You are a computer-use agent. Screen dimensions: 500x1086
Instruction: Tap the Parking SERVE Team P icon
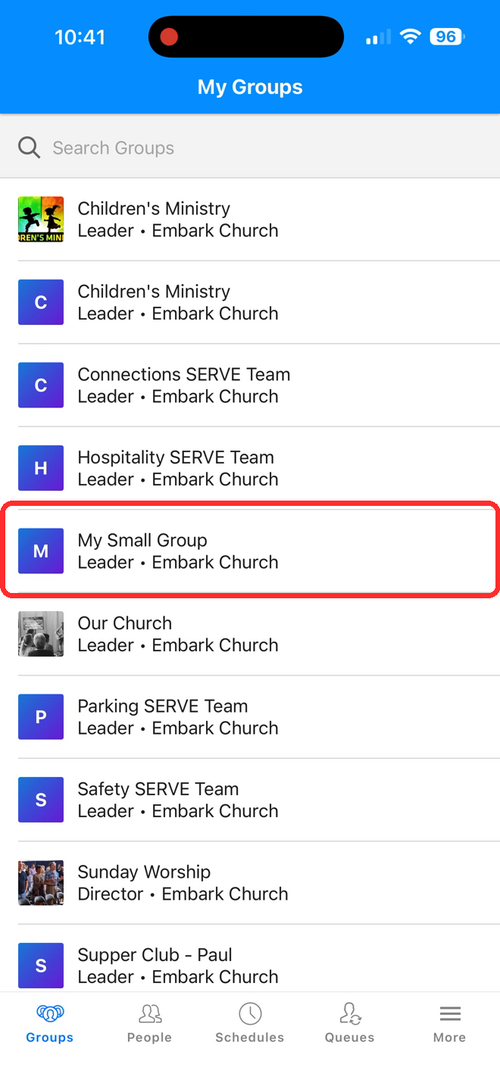[x=41, y=717]
